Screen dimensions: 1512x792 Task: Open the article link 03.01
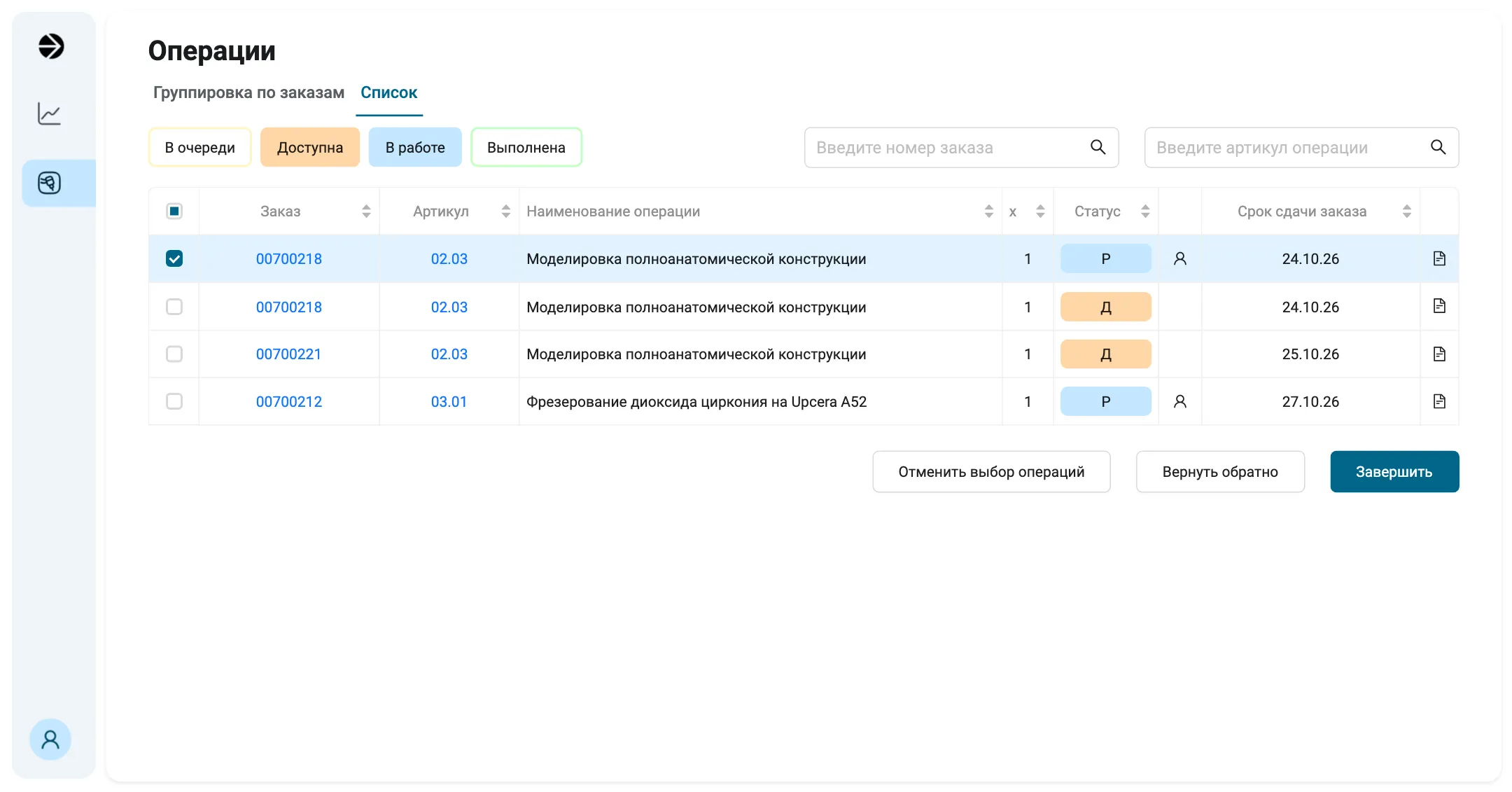coord(449,402)
